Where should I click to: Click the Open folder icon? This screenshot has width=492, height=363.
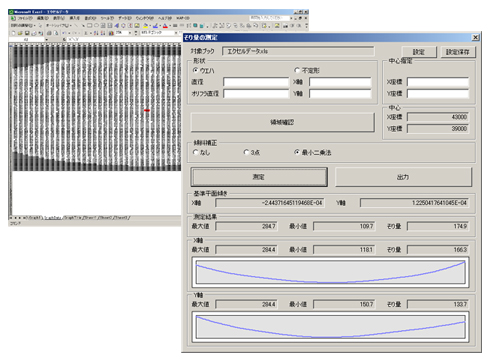click(x=20, y=33)
